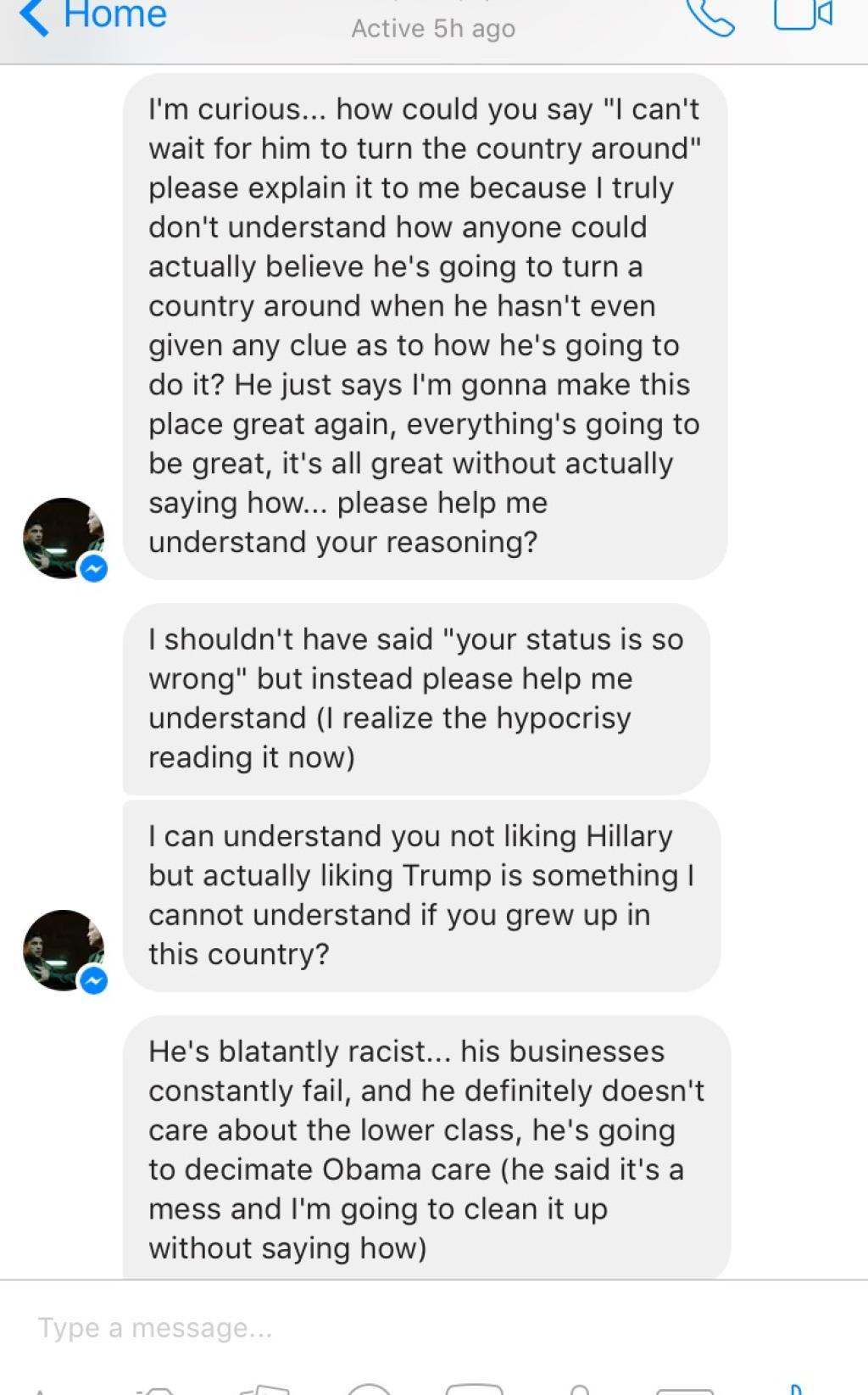868x1395 pixels.
Task: Open sender's profile photo beside Hillary message
Action: point(63,950)
